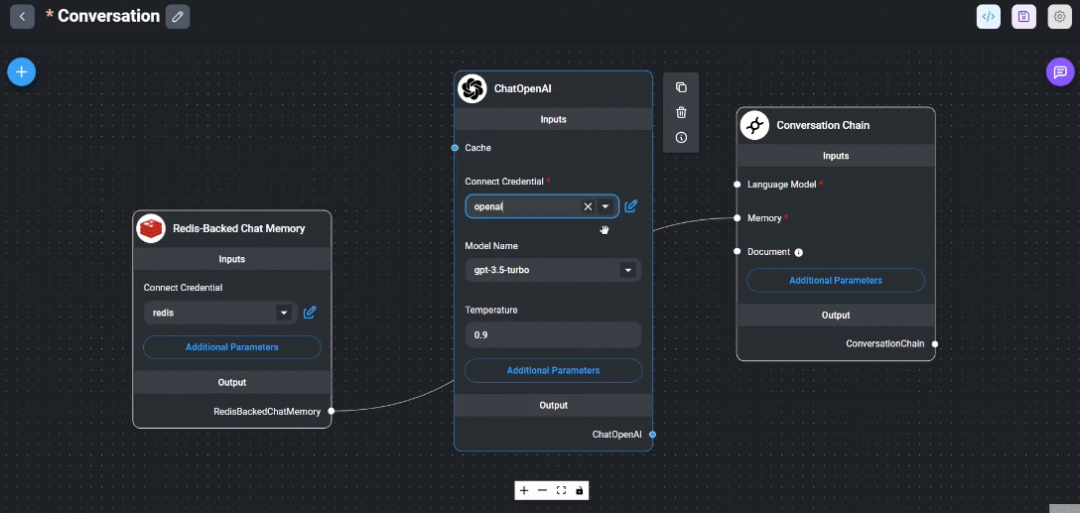Edit the Conversation flow name with the pencil icon
1080x513 pixels.
pos(178,17)
